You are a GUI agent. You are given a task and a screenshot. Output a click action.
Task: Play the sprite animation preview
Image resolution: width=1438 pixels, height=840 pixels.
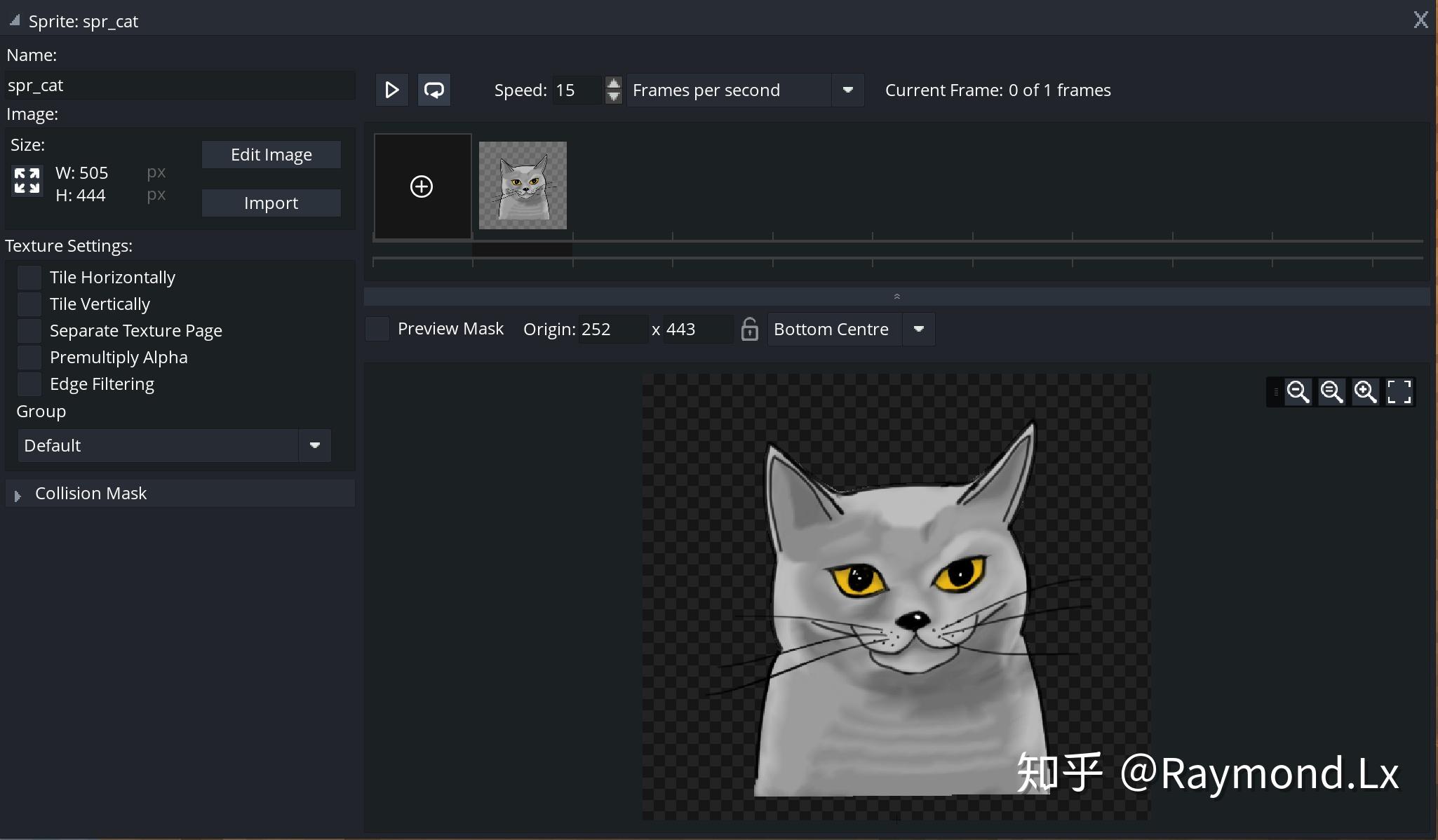tap(391, 90)
